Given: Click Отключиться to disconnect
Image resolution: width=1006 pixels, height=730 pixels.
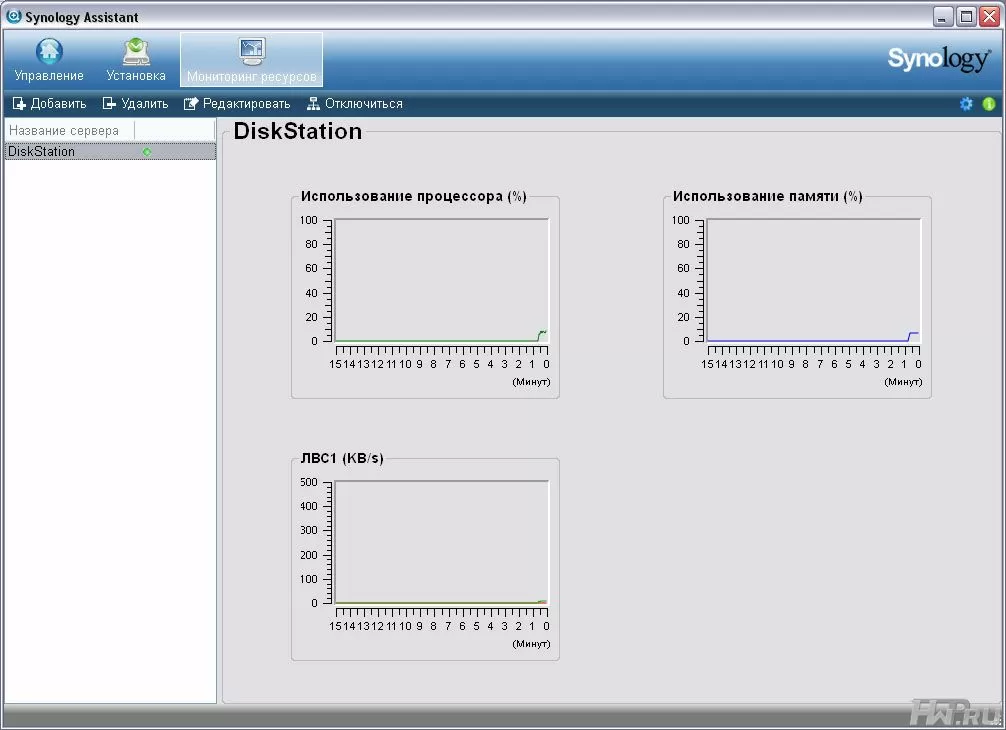Looking at the screenshot, I should coord(355,104).
